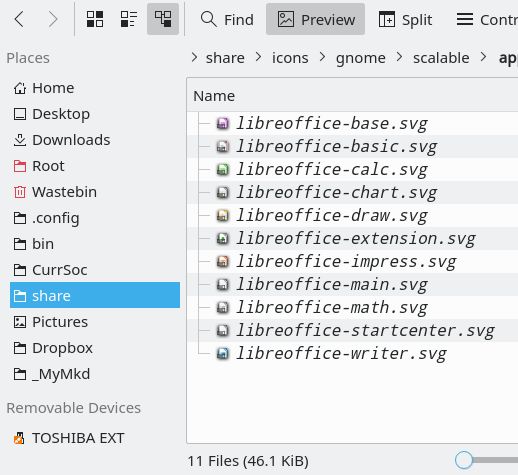This screenshot has width=518, height=475.
Task: Navigate to icons in the breadcrumb
Action: 290,58
